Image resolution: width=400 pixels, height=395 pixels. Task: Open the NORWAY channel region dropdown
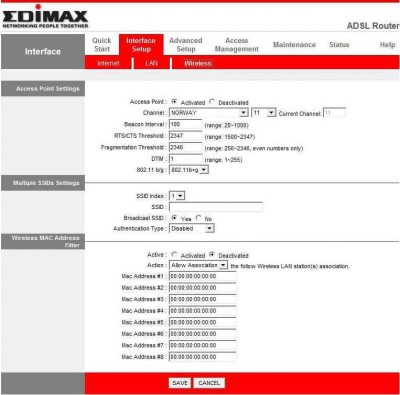[x=209, y=113]
